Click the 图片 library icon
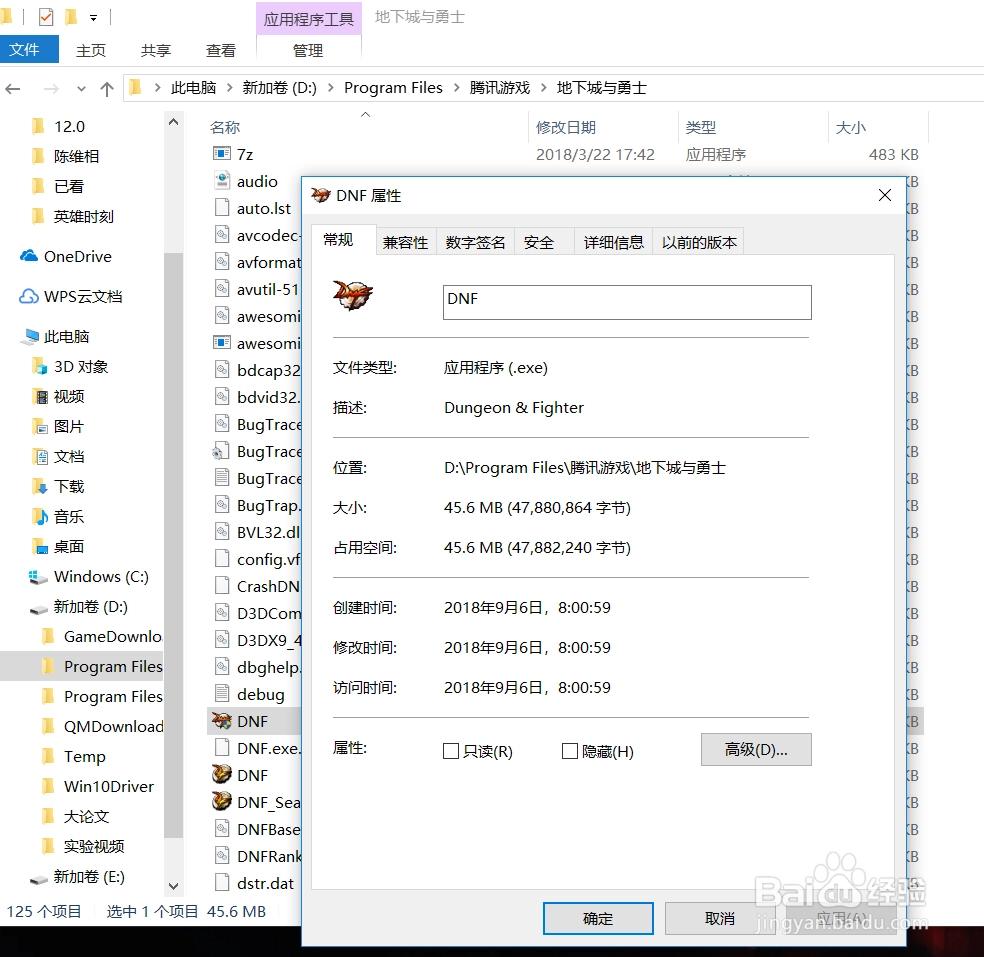The image size is (984, 957). [40, 427]
